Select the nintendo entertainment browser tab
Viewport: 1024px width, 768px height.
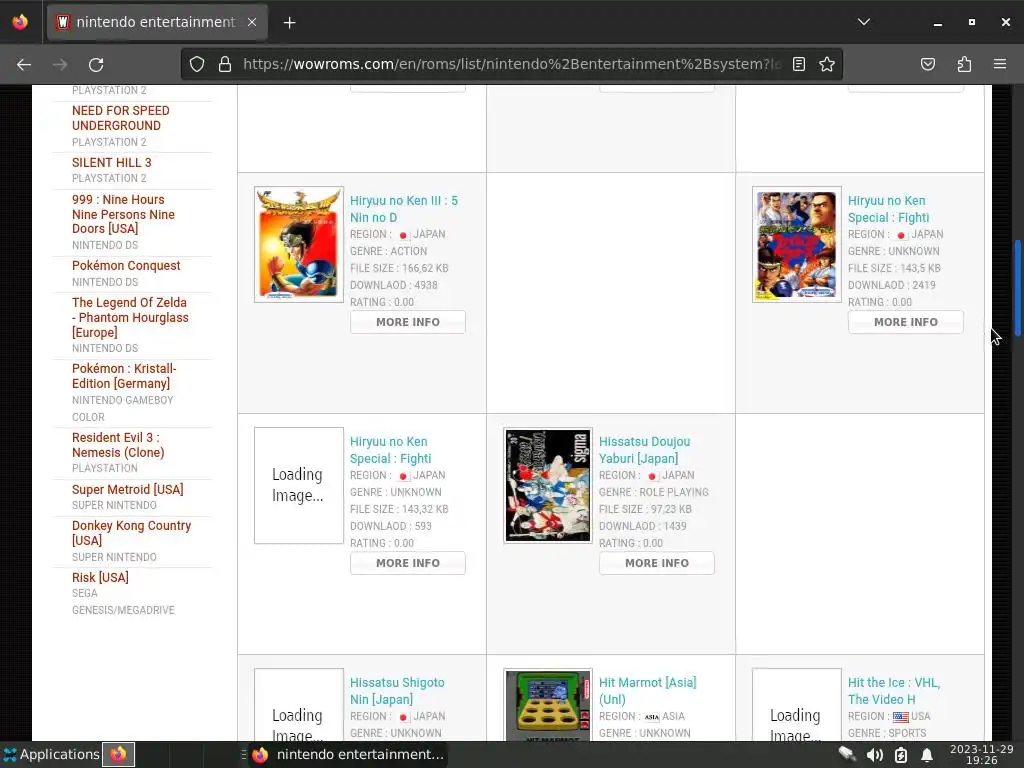click(157, 22)
